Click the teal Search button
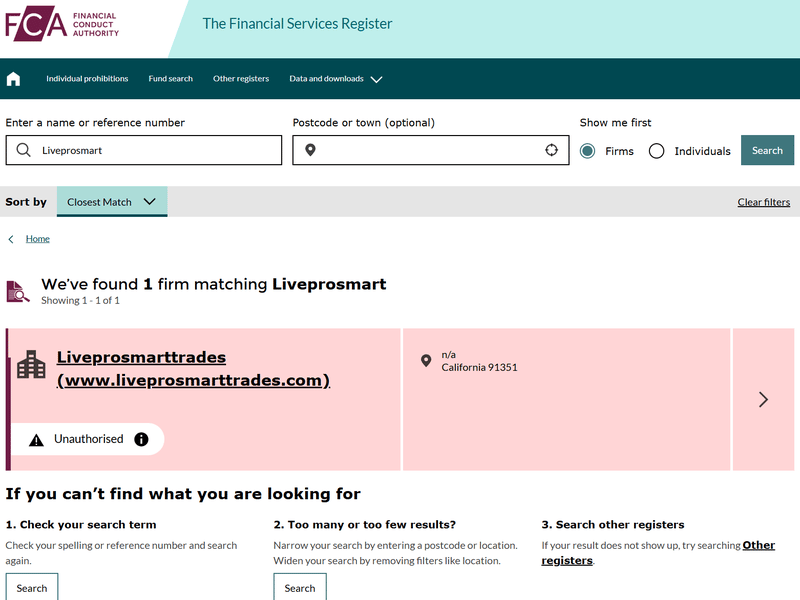Image resolution: width=800 pixels, height=600 pixels. (x=767, y=150)
